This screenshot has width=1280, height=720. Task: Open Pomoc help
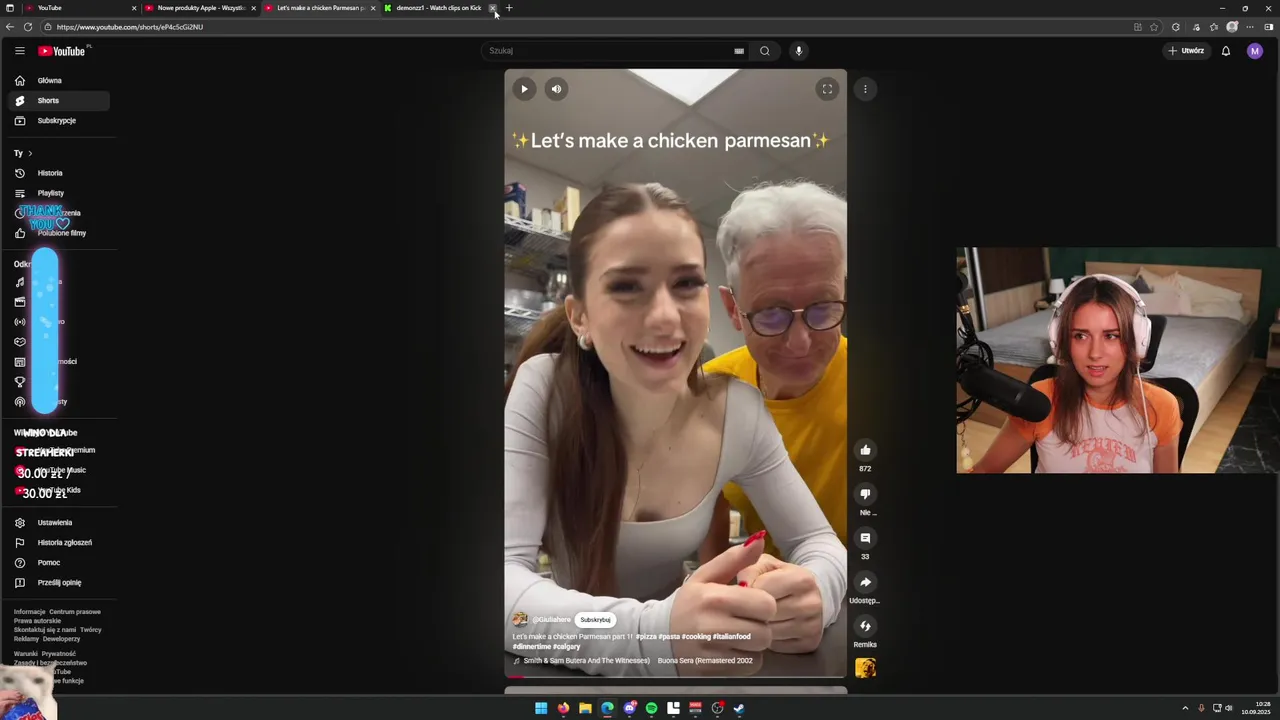pyautogui.click(x=61, y=562)
